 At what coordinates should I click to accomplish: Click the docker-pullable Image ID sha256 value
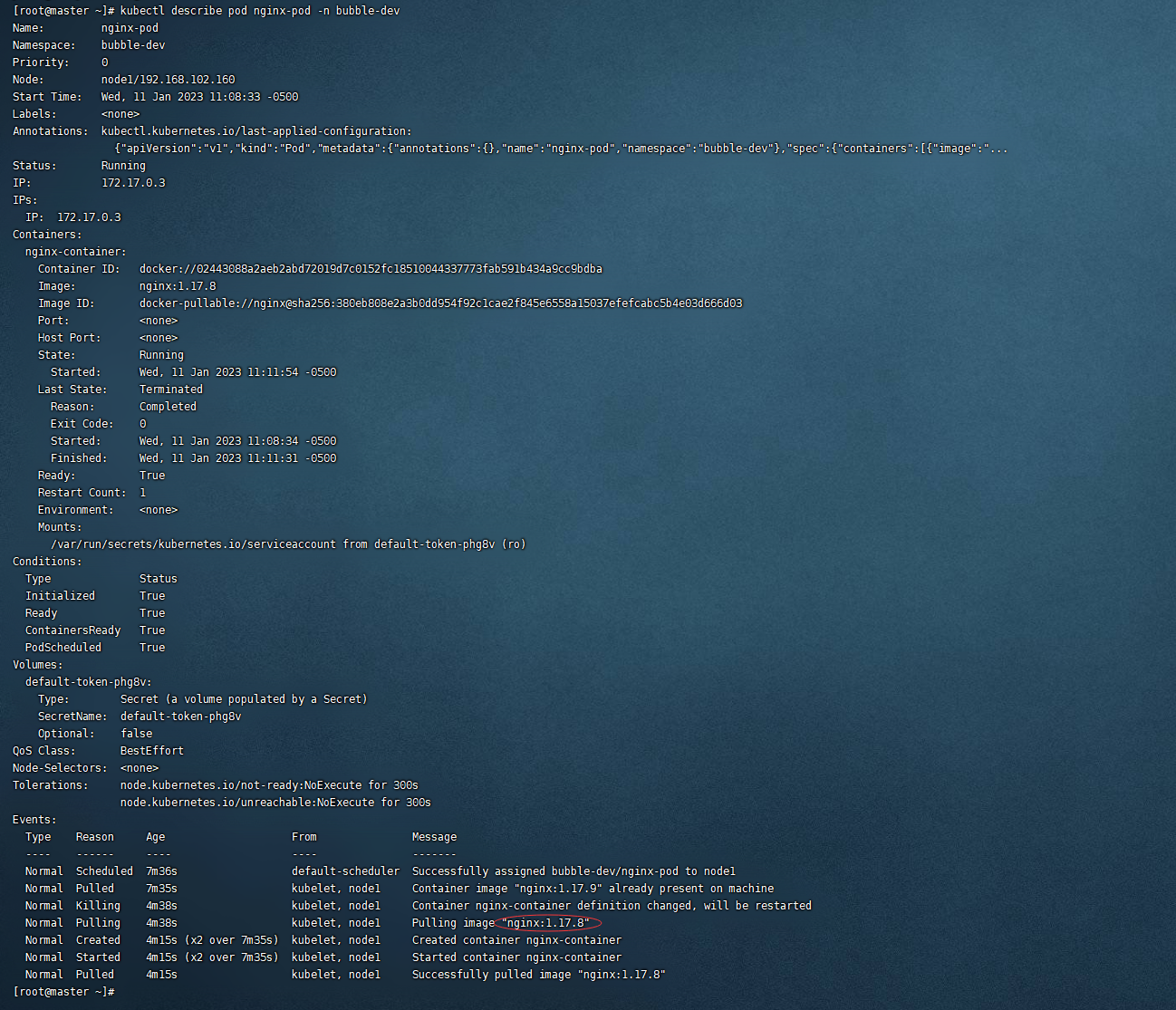440,303
